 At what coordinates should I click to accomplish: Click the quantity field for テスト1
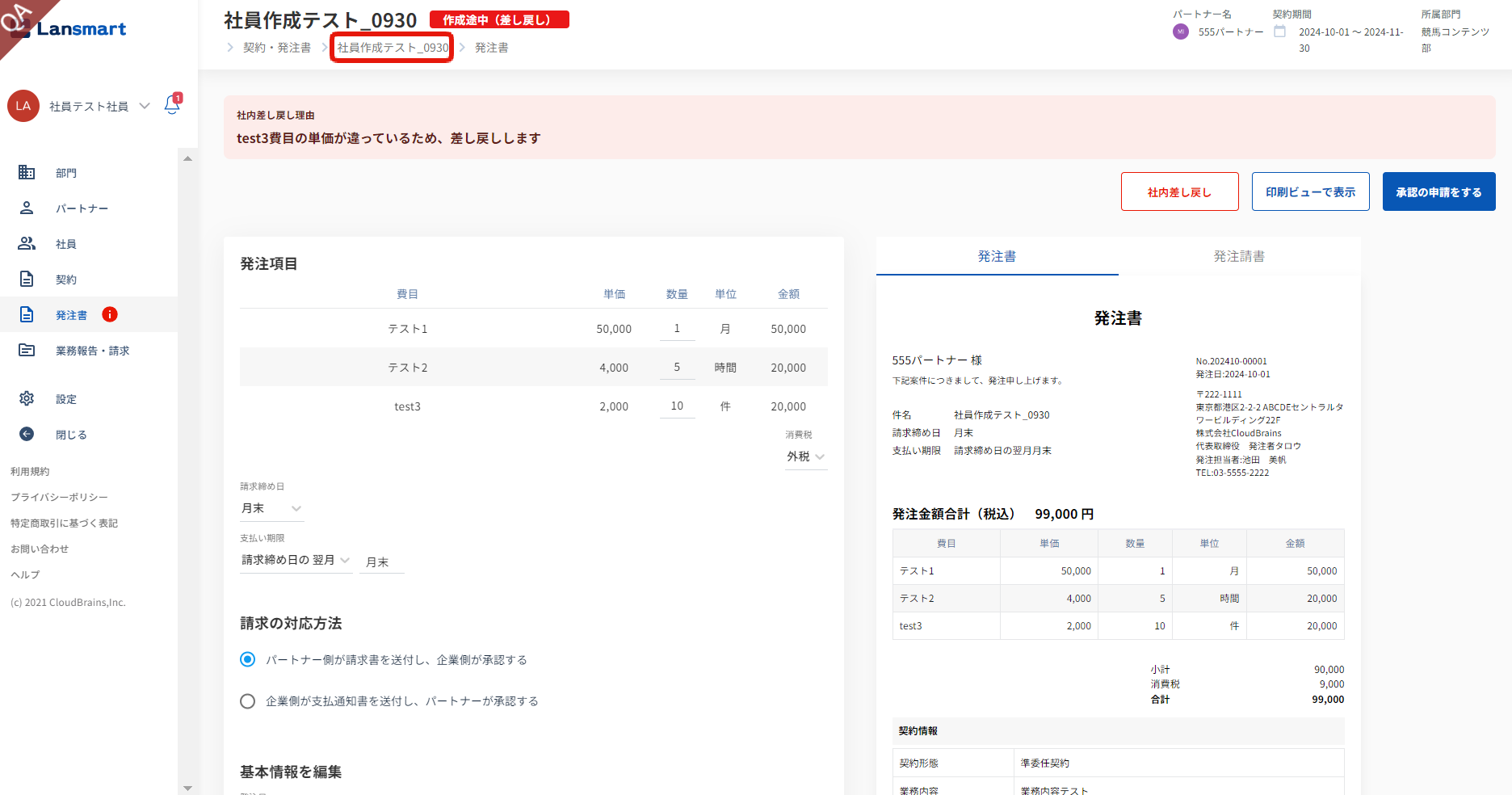677,329
